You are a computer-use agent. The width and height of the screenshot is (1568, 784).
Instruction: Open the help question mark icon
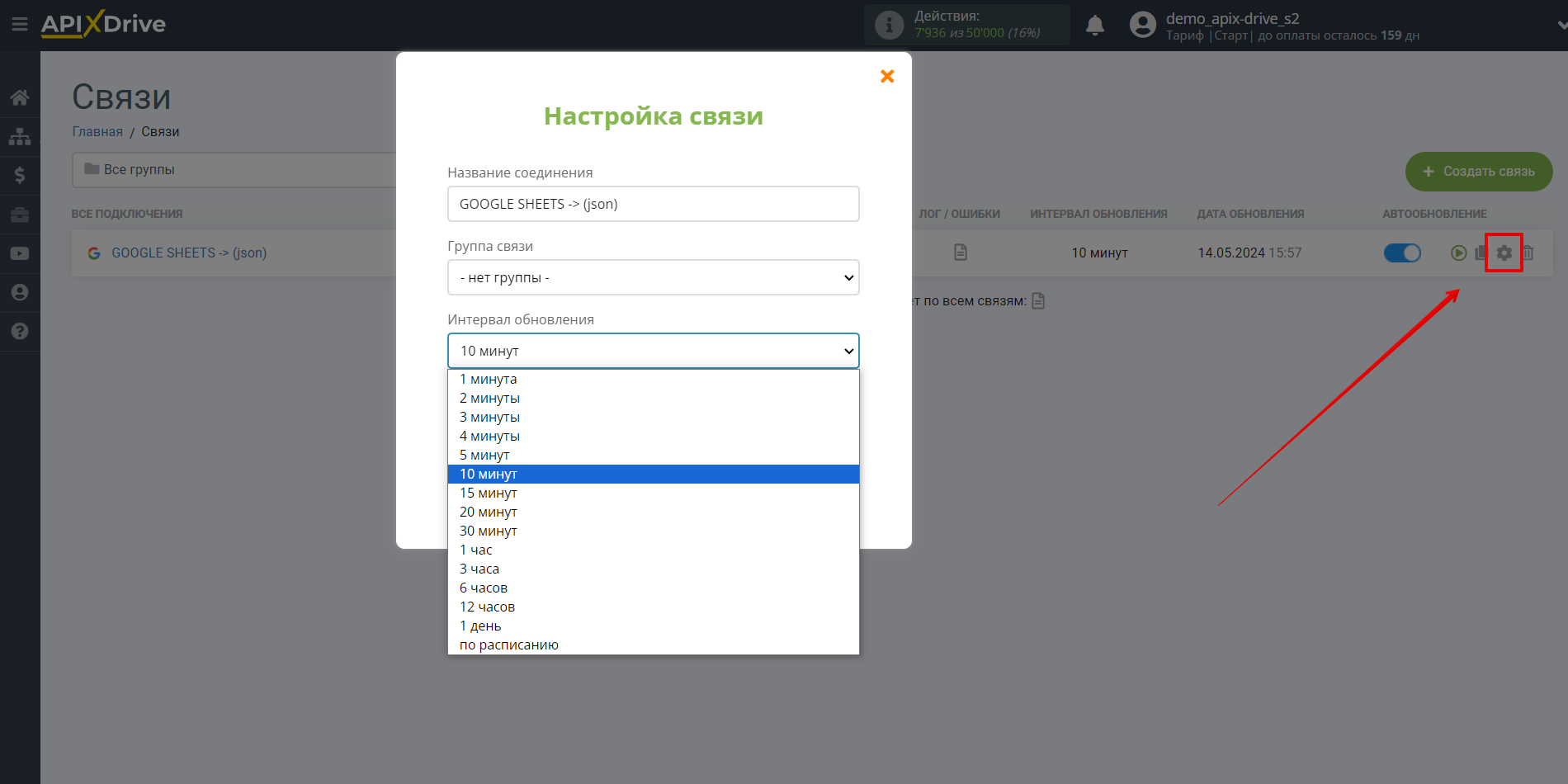point(20,331)
